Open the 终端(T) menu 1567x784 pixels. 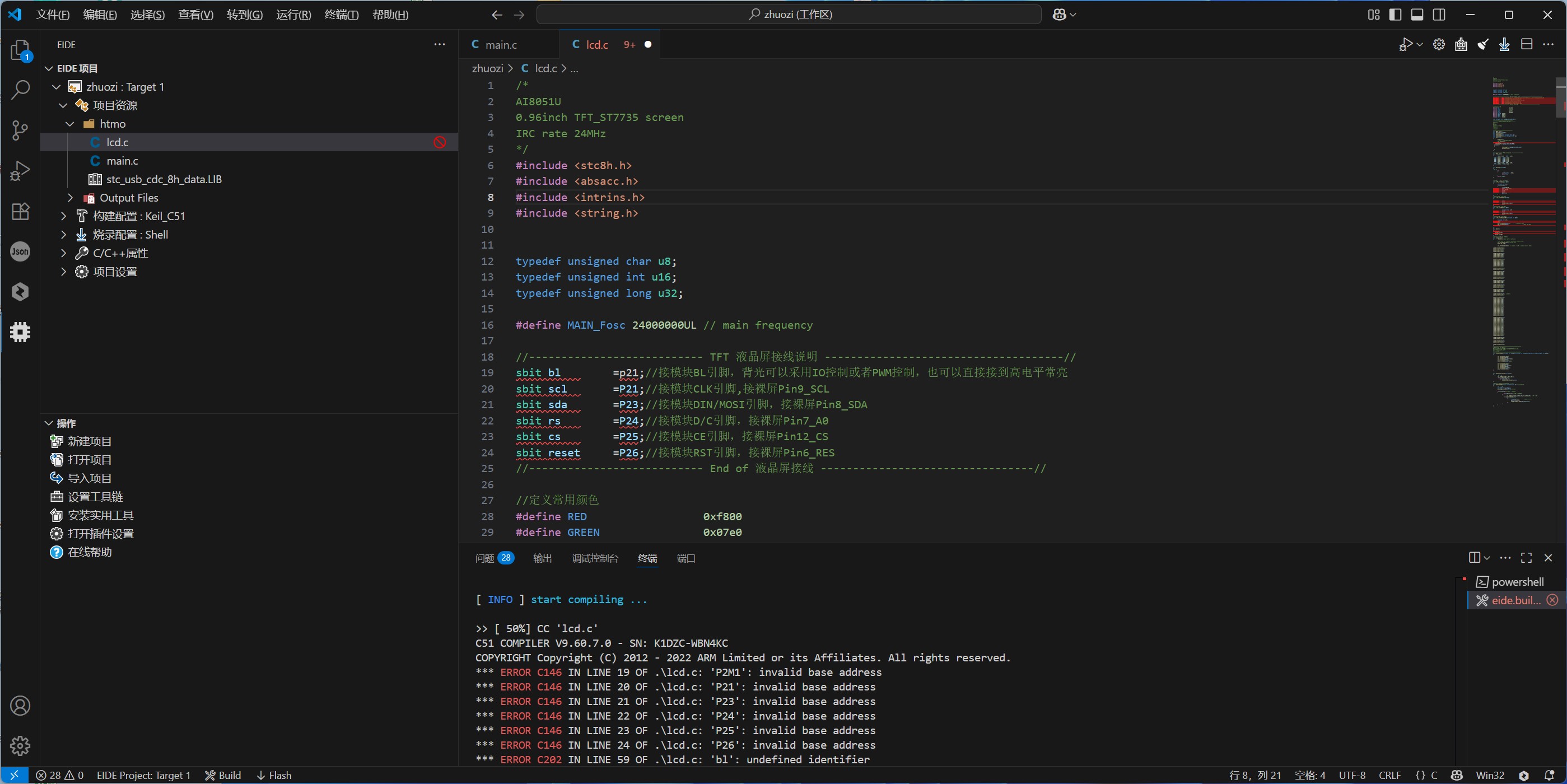pyautogui.click(x=341, y=15)
